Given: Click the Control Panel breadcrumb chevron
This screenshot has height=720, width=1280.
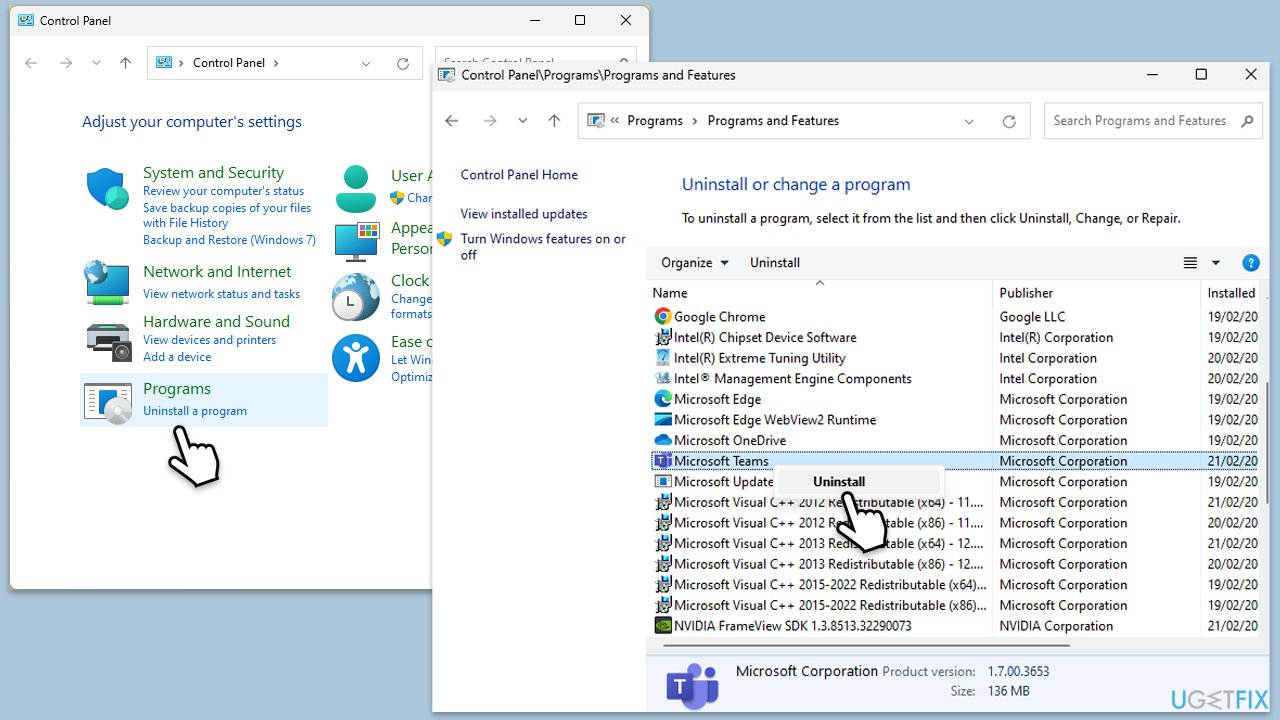Looking at the screenshot, I should point(276,63).
